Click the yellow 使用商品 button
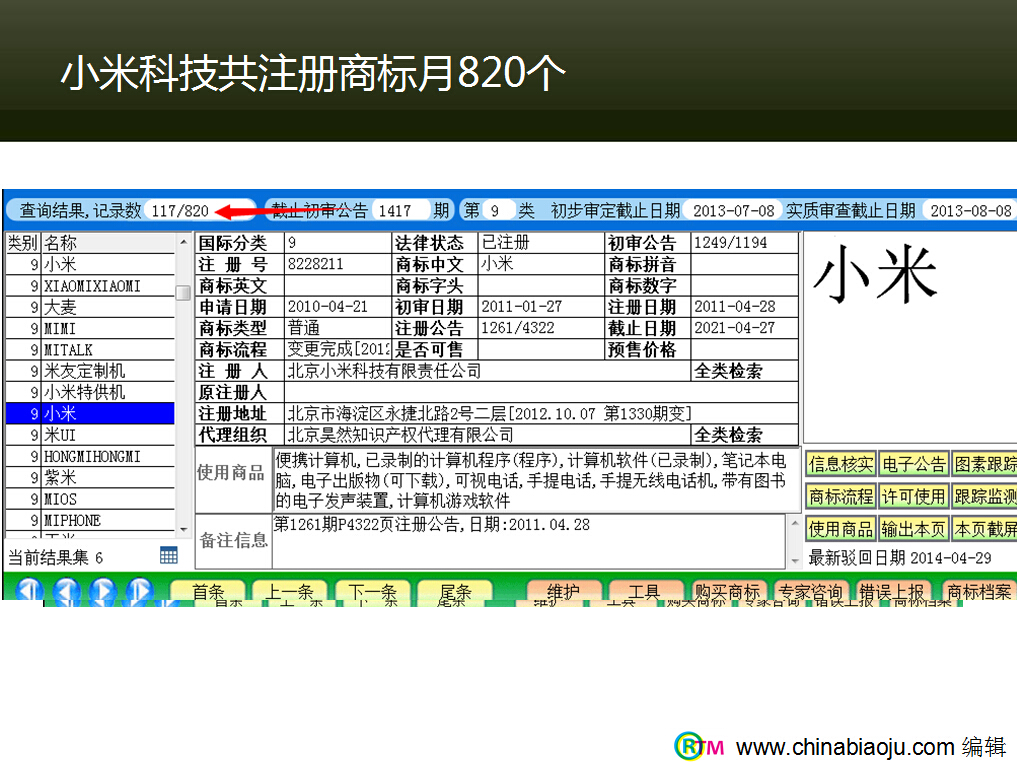The height and width of the screenshot is (762, 1017). pyautogui.click(x=841, y=529)
